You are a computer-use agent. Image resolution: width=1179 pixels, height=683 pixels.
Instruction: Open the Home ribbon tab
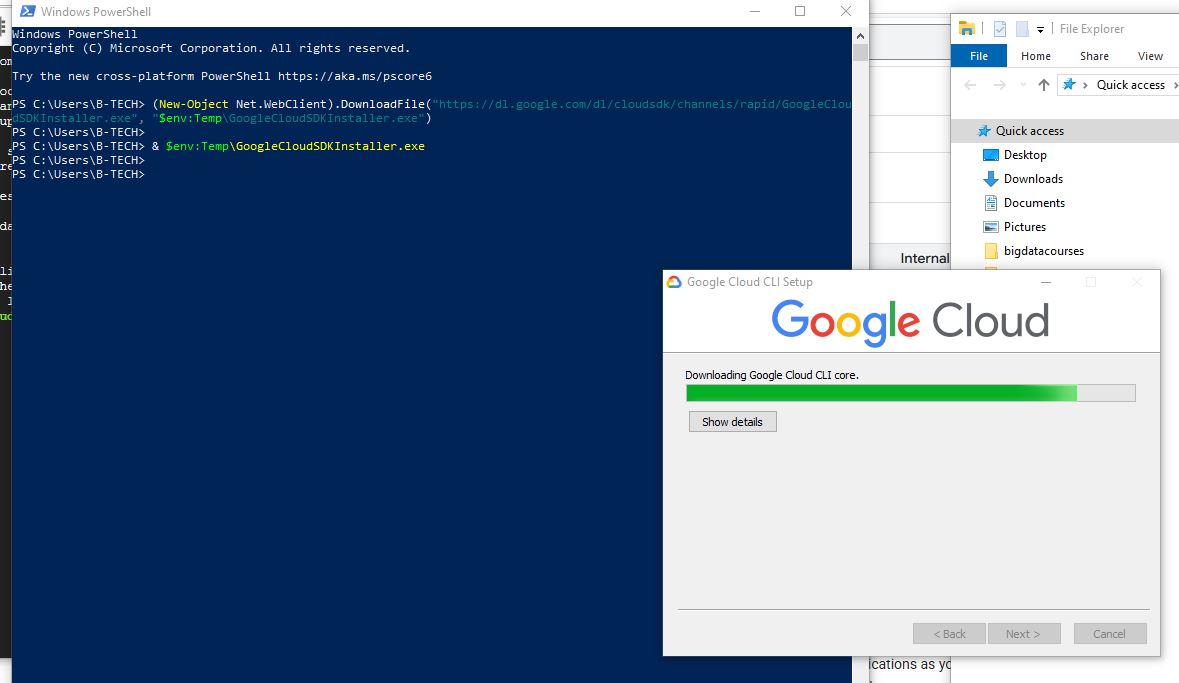click(1035, 56)
